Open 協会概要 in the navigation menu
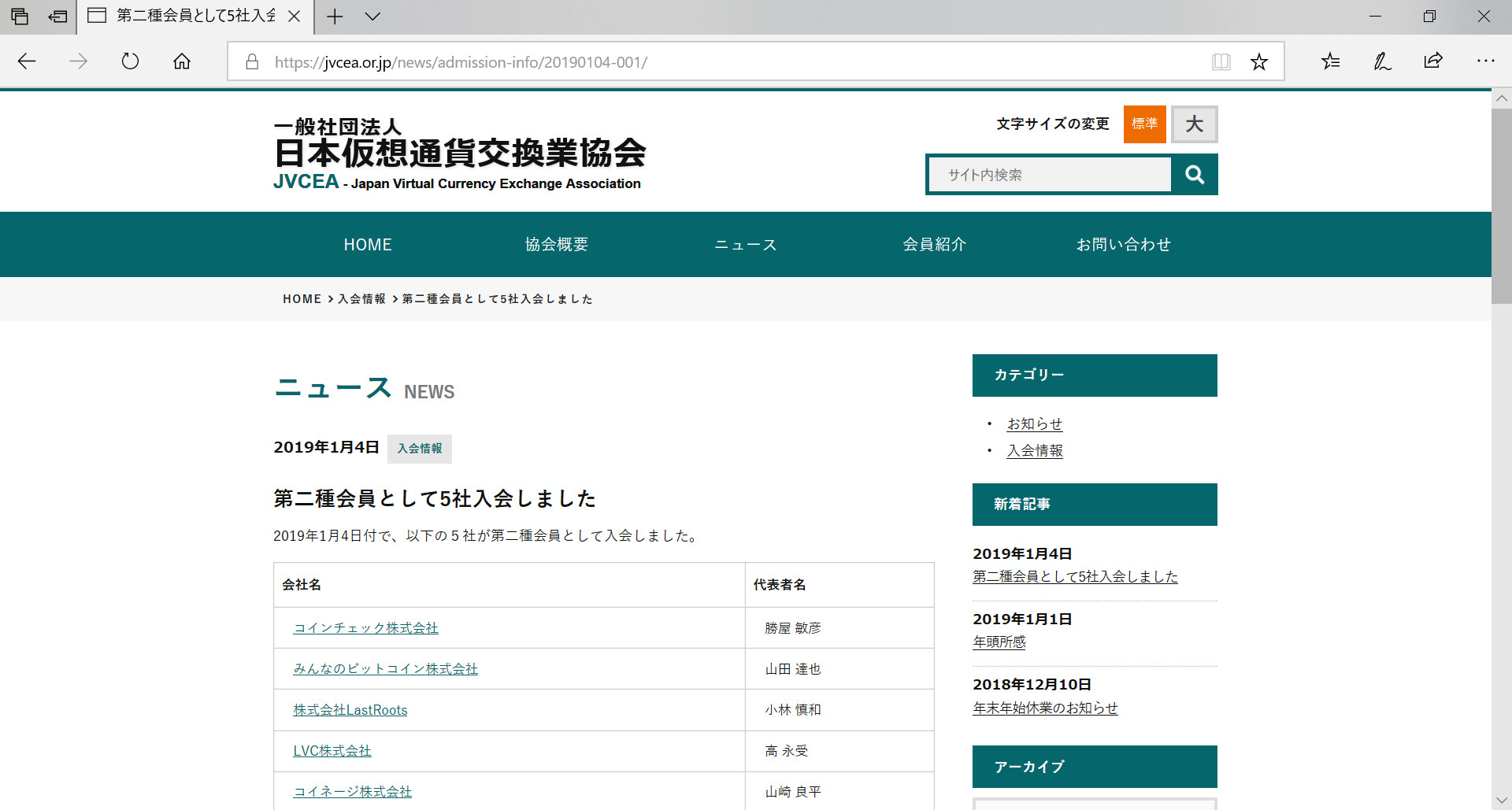The image size is (1512, 810). (557, 245)
